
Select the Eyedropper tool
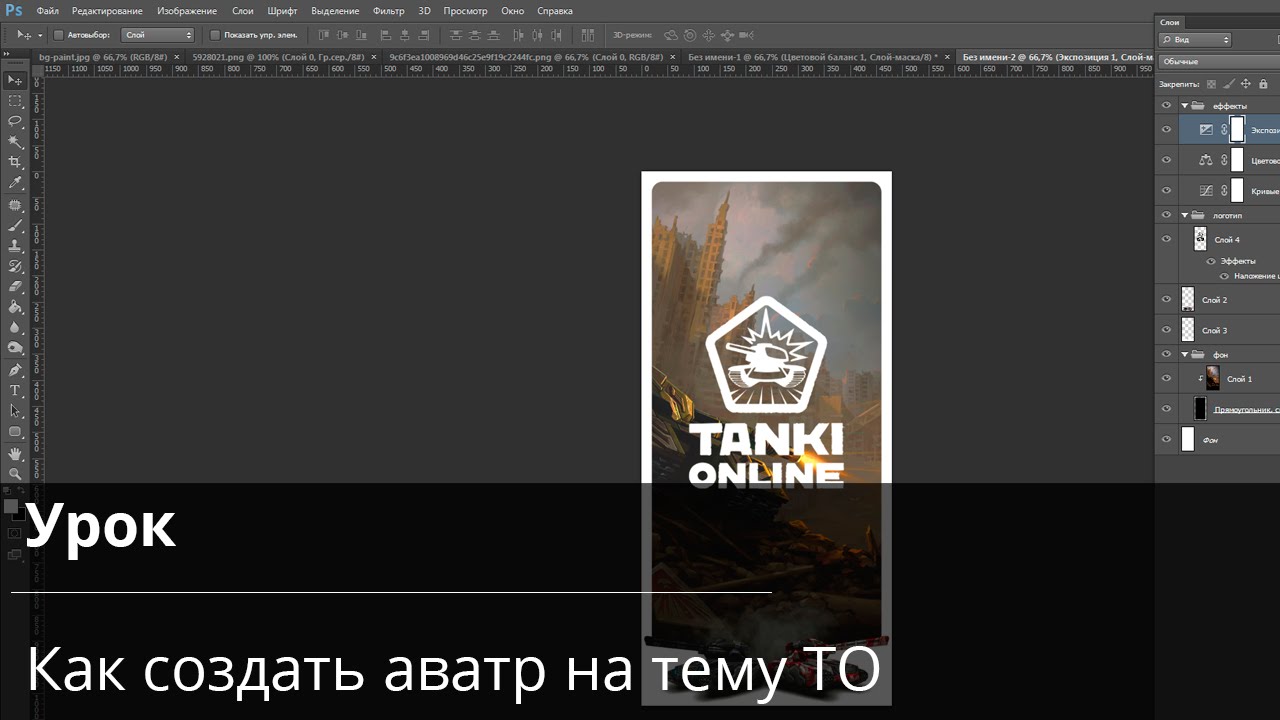click(x=15, y=183)
